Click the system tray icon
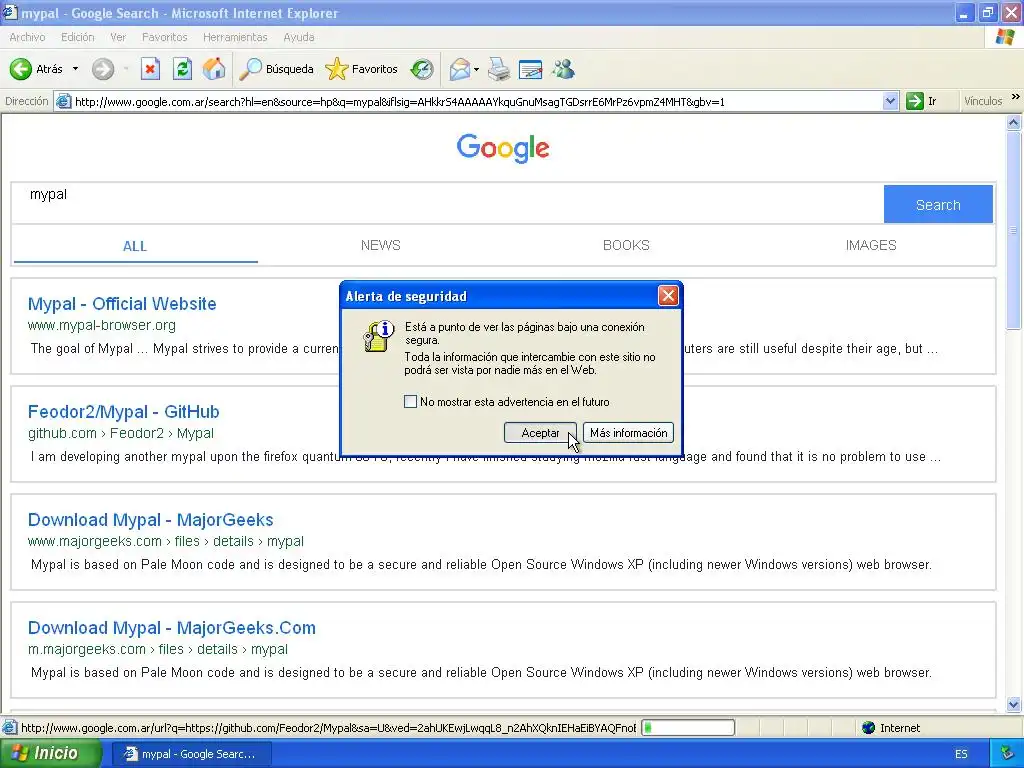This screenshot has height=768, width=1024. pyautogui.click(x=1007, y=754)
